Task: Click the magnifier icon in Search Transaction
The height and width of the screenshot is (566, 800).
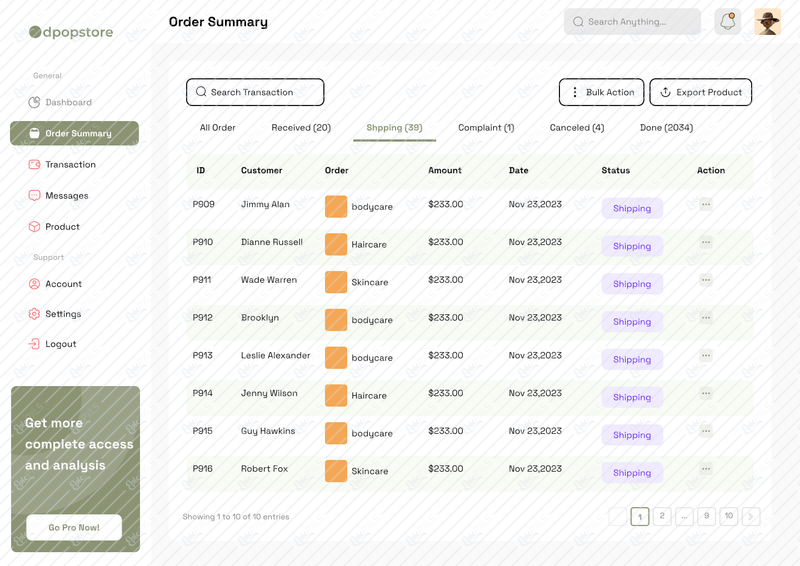Action: pyautogui.click(x=201, y=92)
